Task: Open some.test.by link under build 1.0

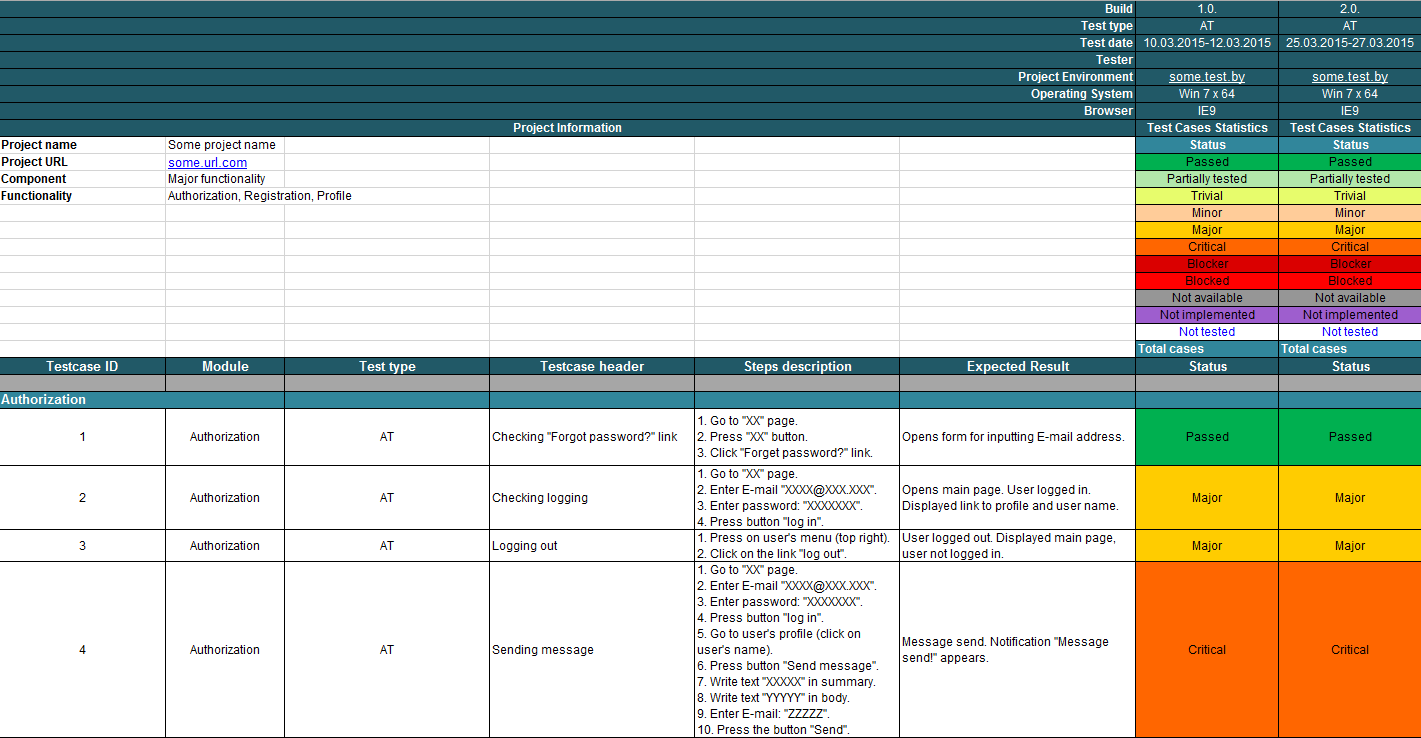Action: tap(1207, 77)
